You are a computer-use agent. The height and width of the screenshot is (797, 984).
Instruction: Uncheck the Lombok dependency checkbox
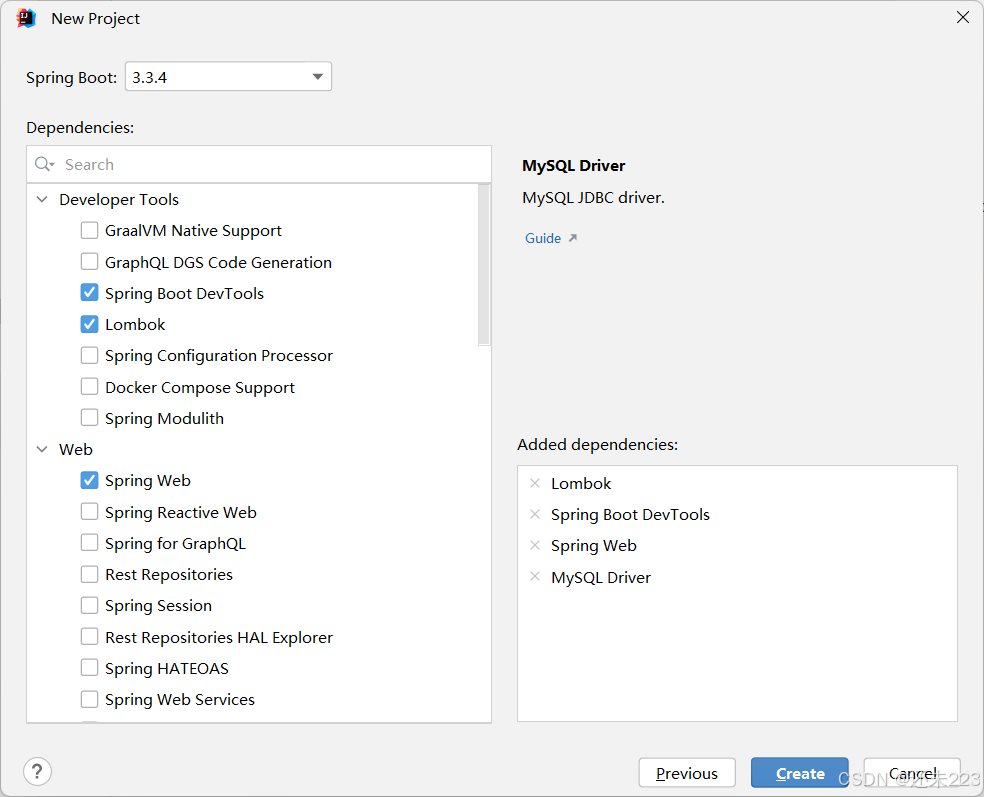[89, 325]
